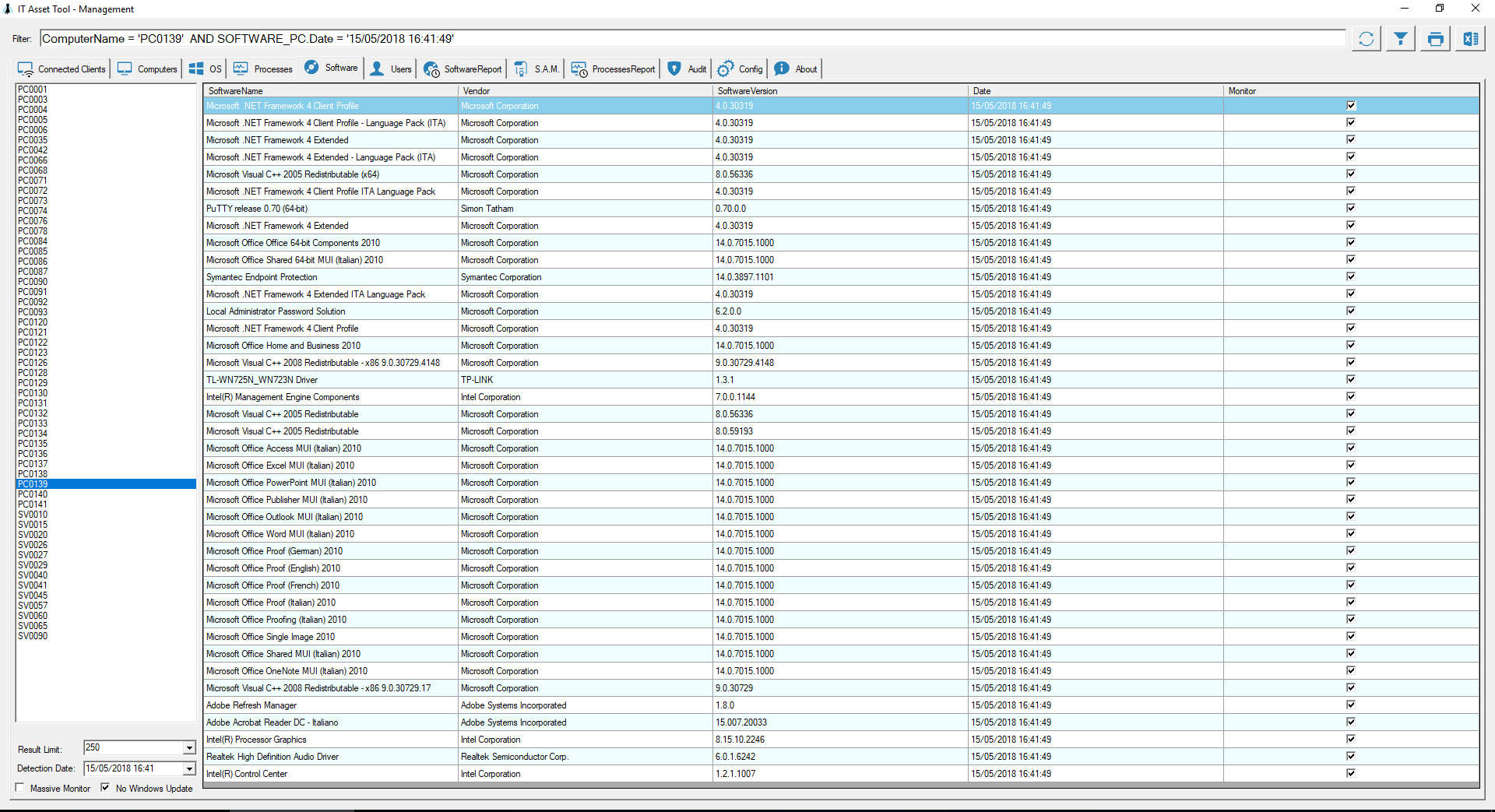Screen dimensions: 1495x812
Task: Open the Result Limit dropdown
Action: pyautogui.click(x=188, y=748)
